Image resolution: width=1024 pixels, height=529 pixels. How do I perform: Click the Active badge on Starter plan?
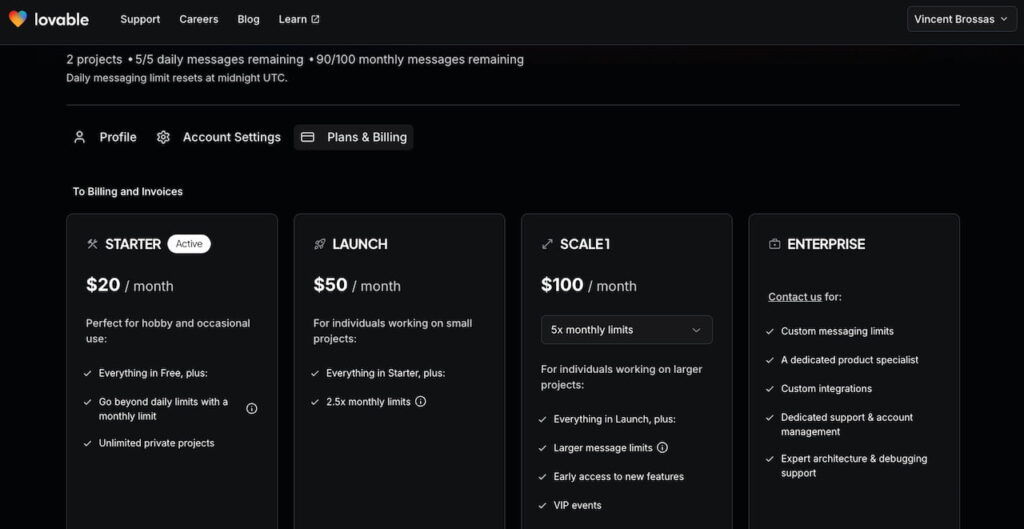[x=189, y=244]
